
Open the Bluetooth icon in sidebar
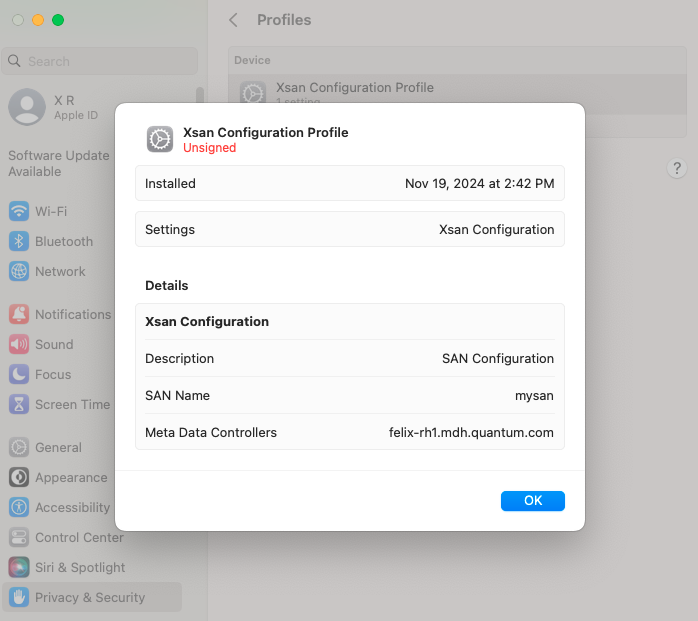[19, 241]
